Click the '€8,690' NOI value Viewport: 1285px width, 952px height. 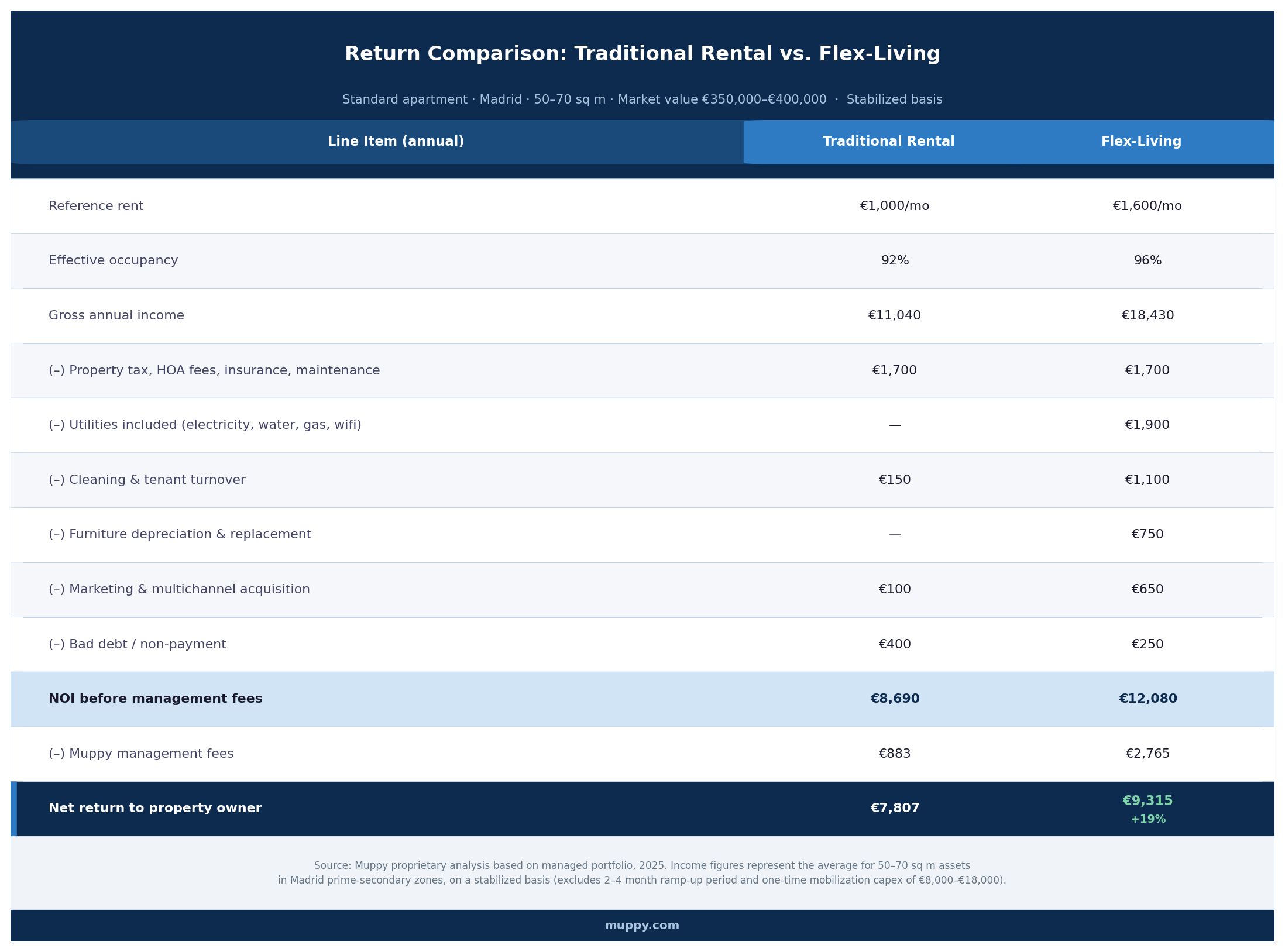coord(895,699)
